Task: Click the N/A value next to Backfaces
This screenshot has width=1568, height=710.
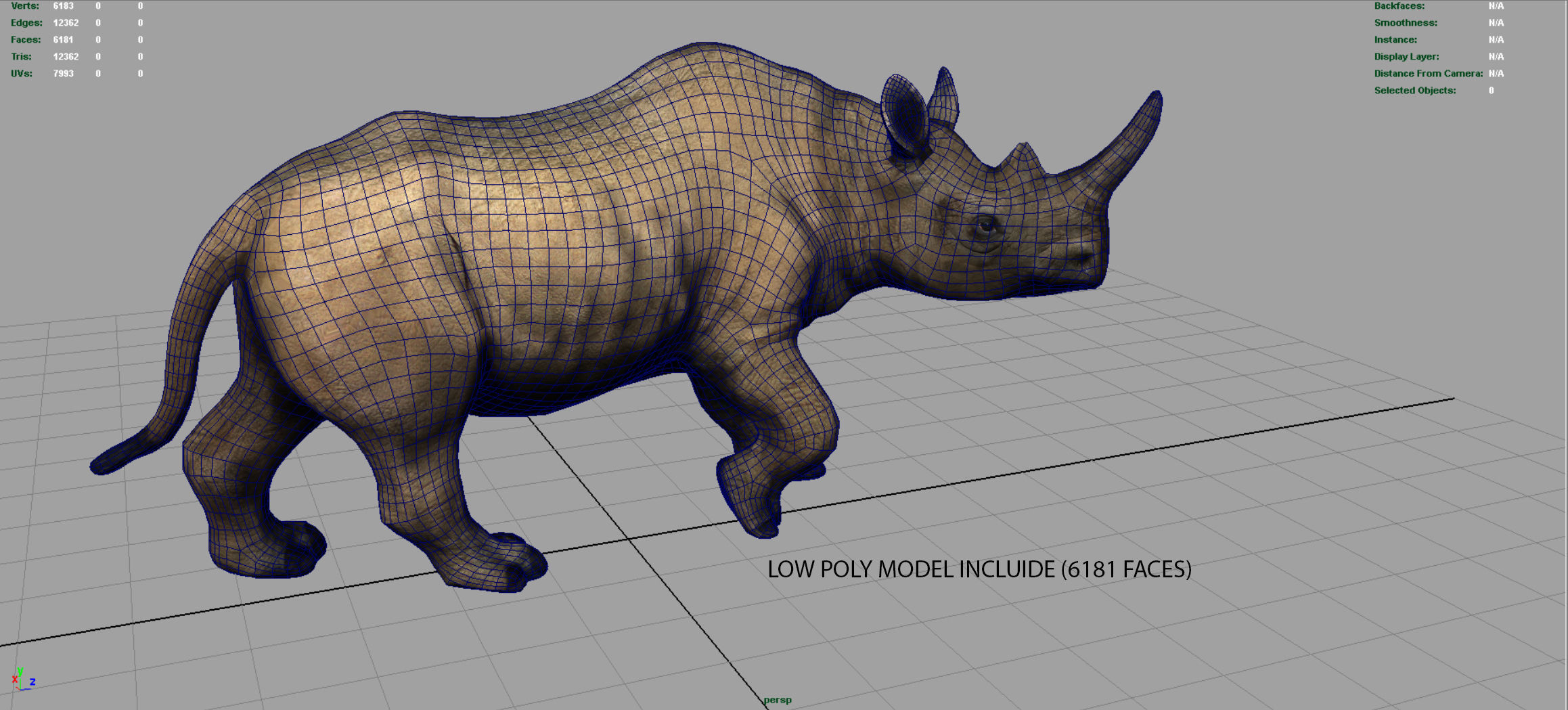Action: 1496,6
